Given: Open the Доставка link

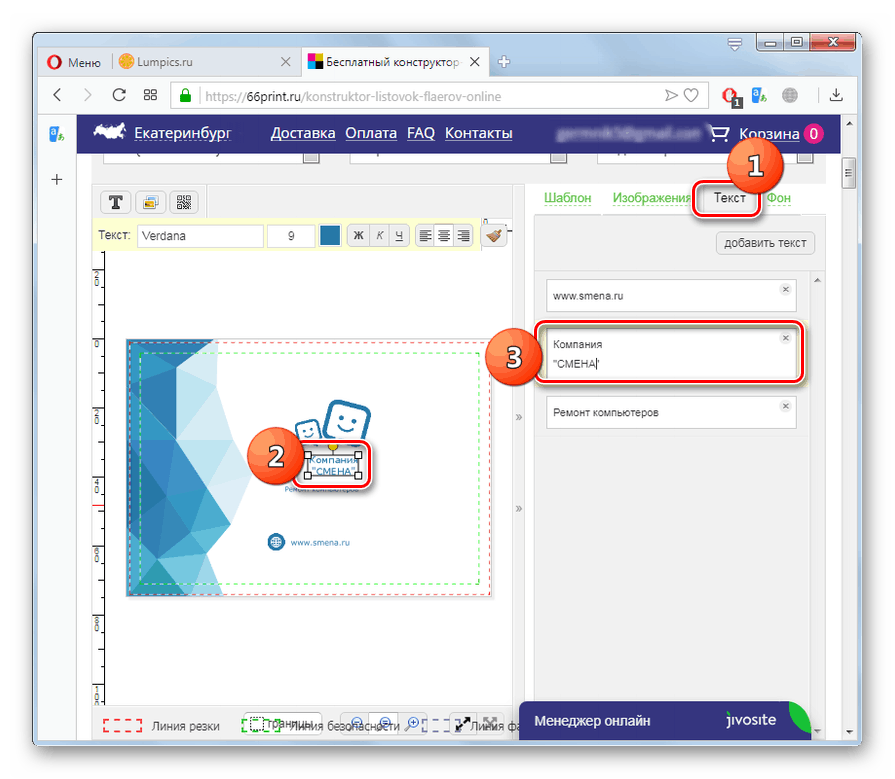Looking at the screenshot, I should coord(303,133).
